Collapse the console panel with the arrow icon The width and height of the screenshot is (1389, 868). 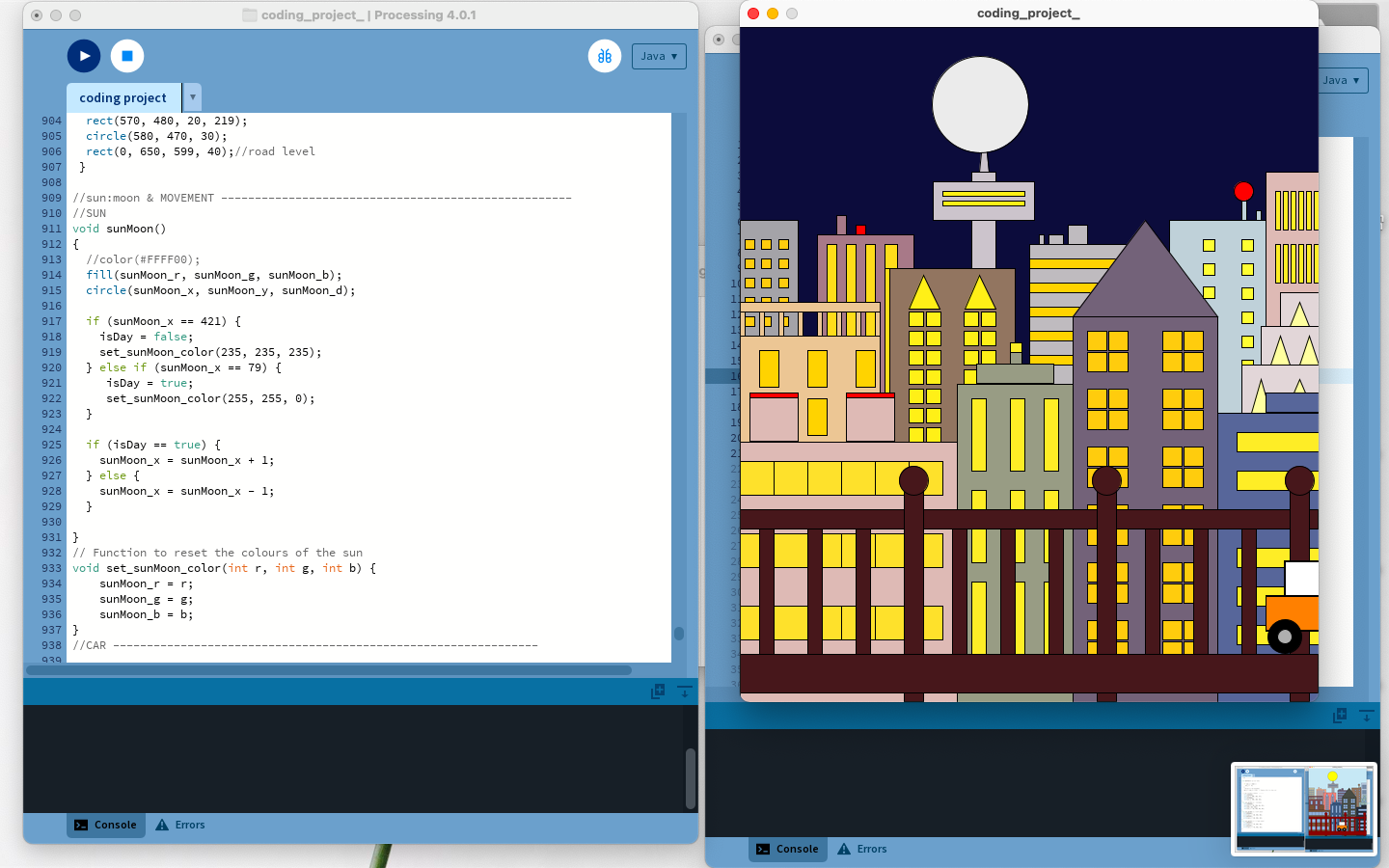685,692
